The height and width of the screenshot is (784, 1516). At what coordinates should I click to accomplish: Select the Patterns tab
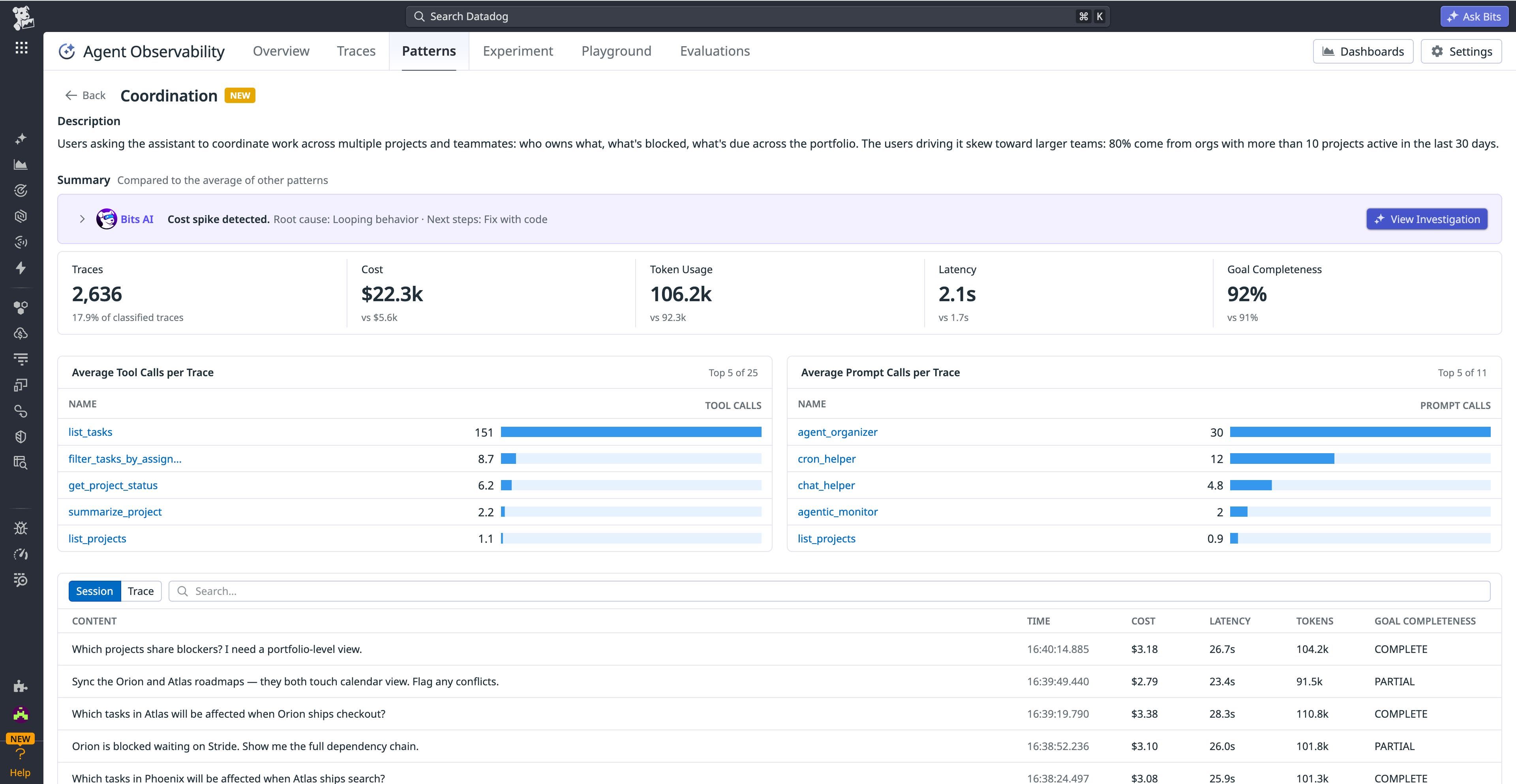click(x=429, y=51)
